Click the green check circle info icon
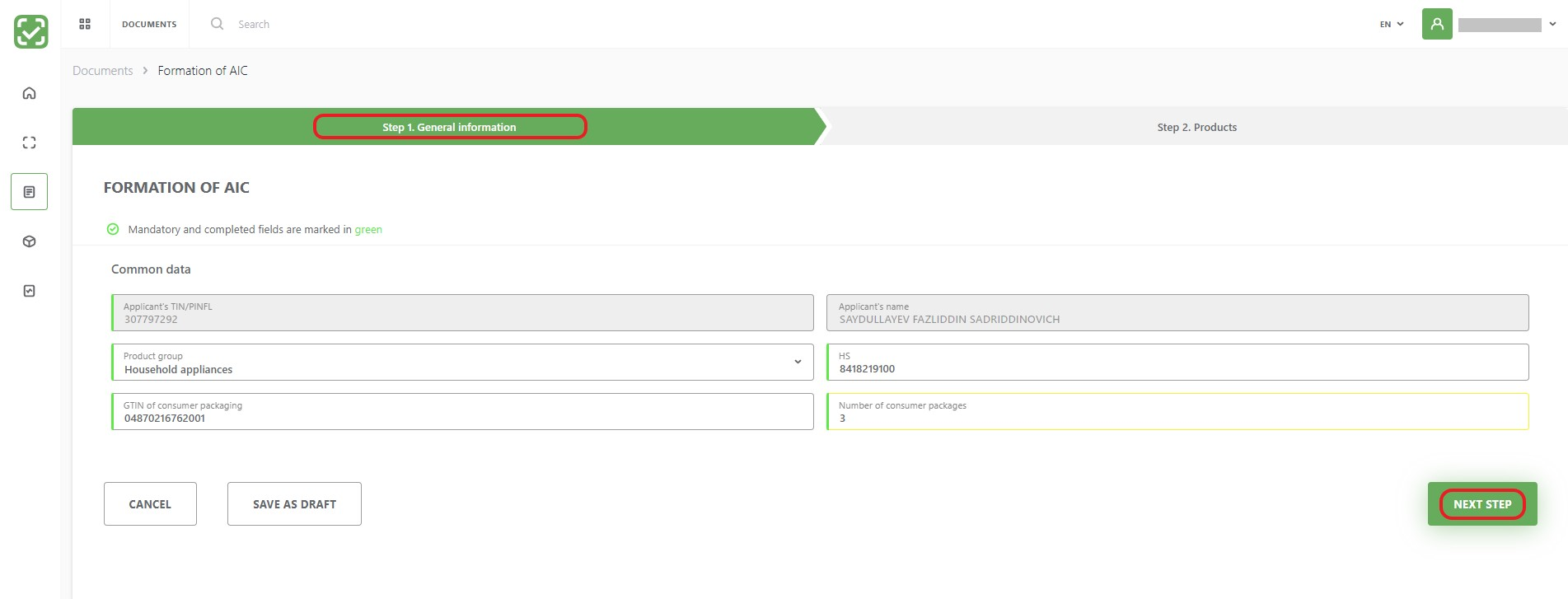Image resolution: width=1568 pixels, height=599 pixels. click(x=113, y=229)
